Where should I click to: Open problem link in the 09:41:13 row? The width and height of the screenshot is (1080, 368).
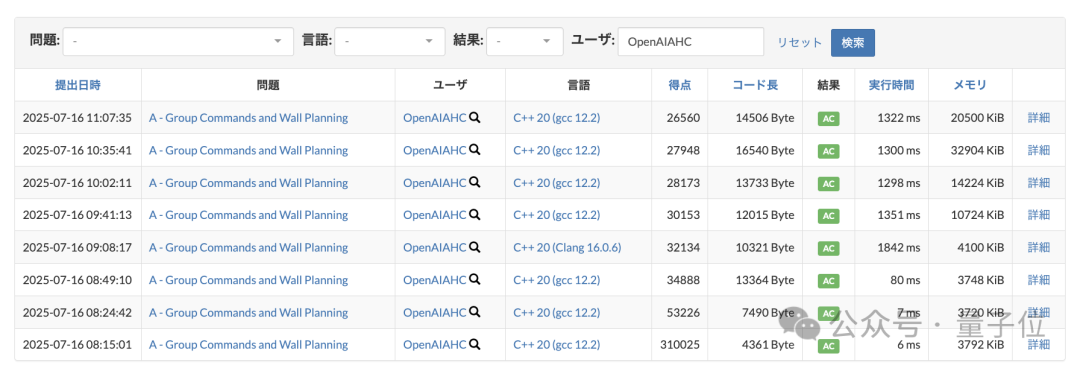249,215
